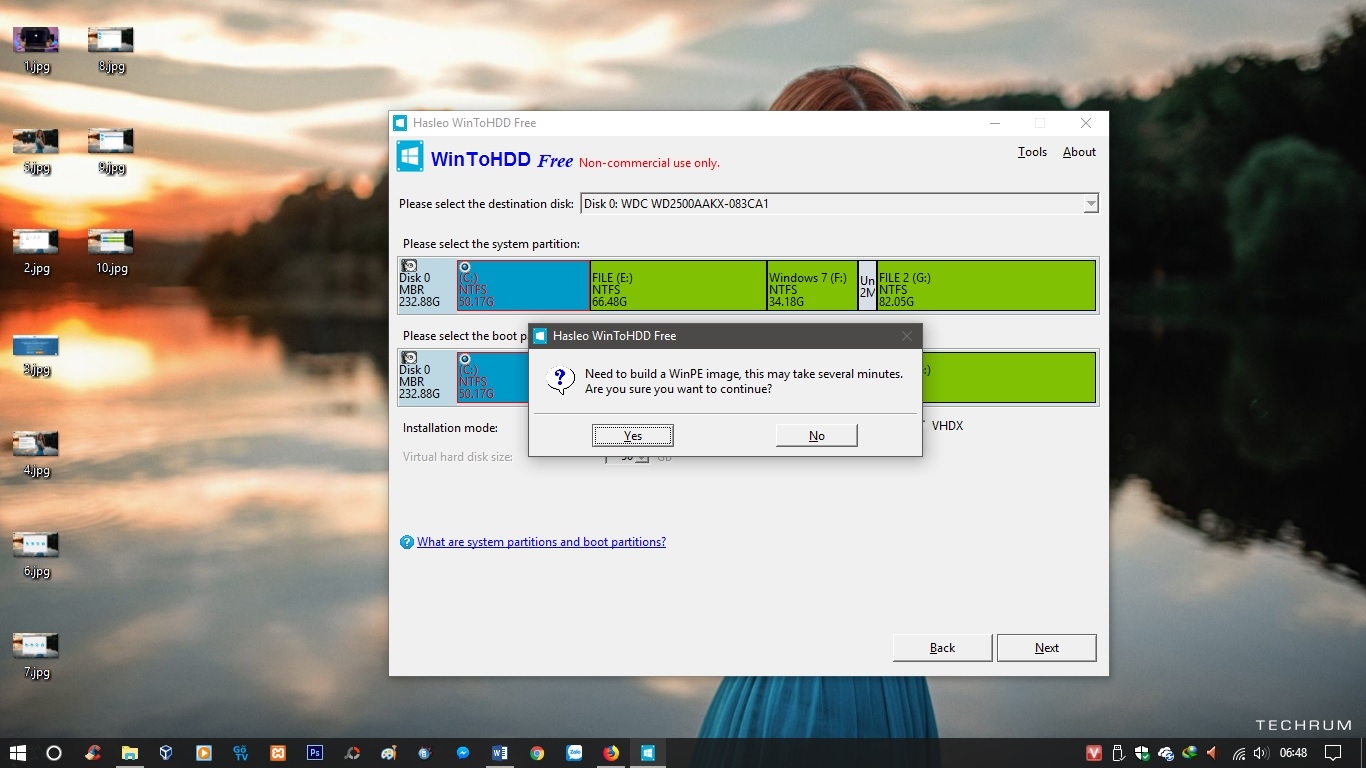Click Disk 0 icon in boot partition row
Image resolution: width=1366 pixels, height=768 pixels.
409,358
